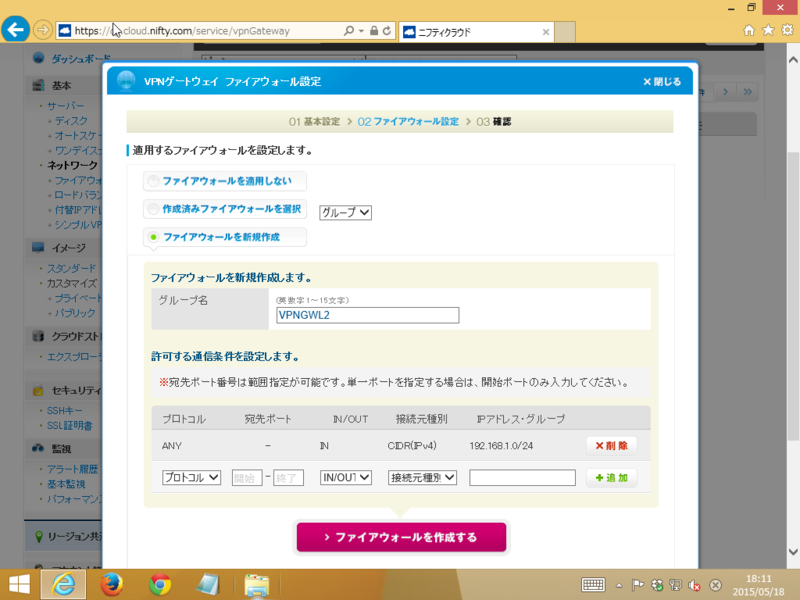Click the イメージ section in the sidebar
800x600 pixels.
(68, 248)
